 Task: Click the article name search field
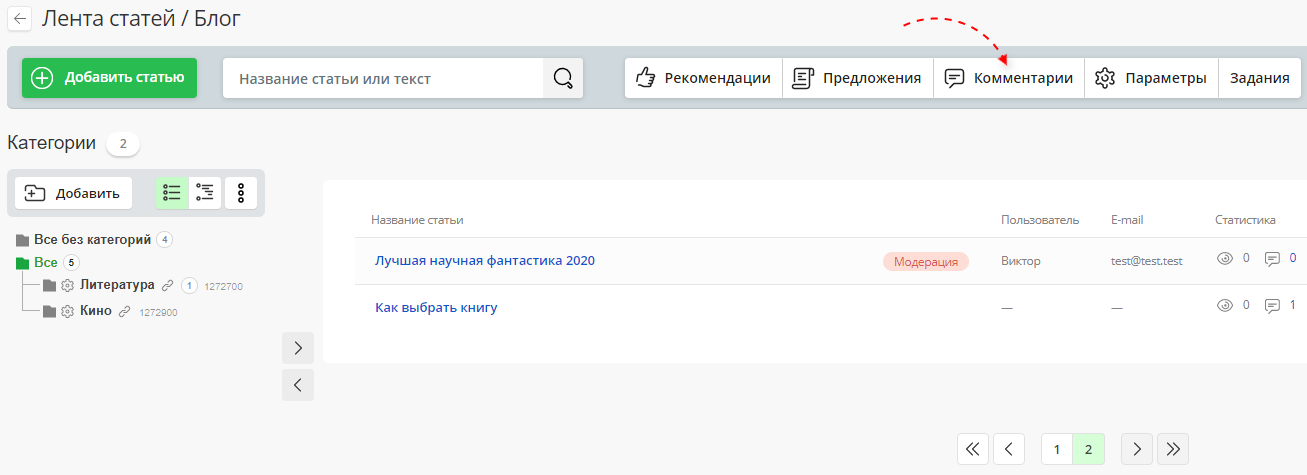coord(383,78)
